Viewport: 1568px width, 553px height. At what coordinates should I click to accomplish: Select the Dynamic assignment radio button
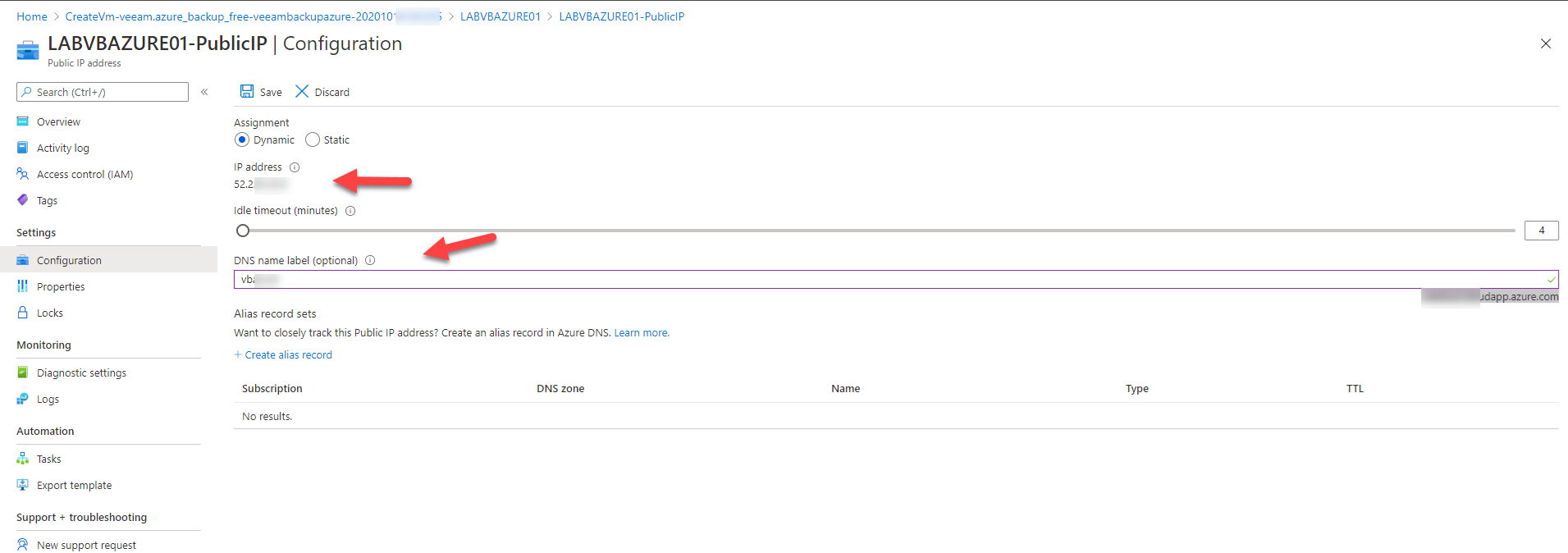click(242, 140)
